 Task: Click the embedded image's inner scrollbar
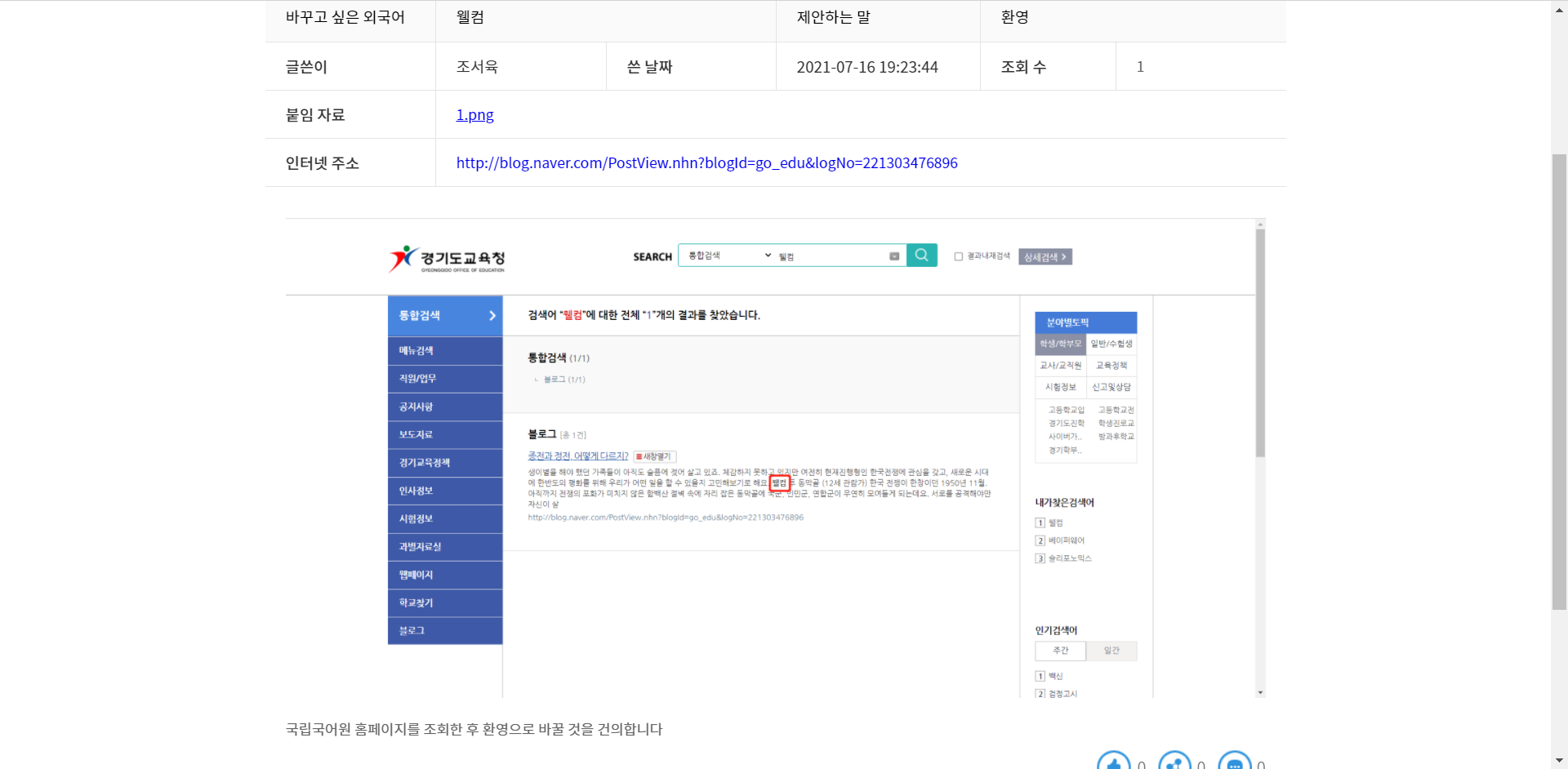point(1260,343)
